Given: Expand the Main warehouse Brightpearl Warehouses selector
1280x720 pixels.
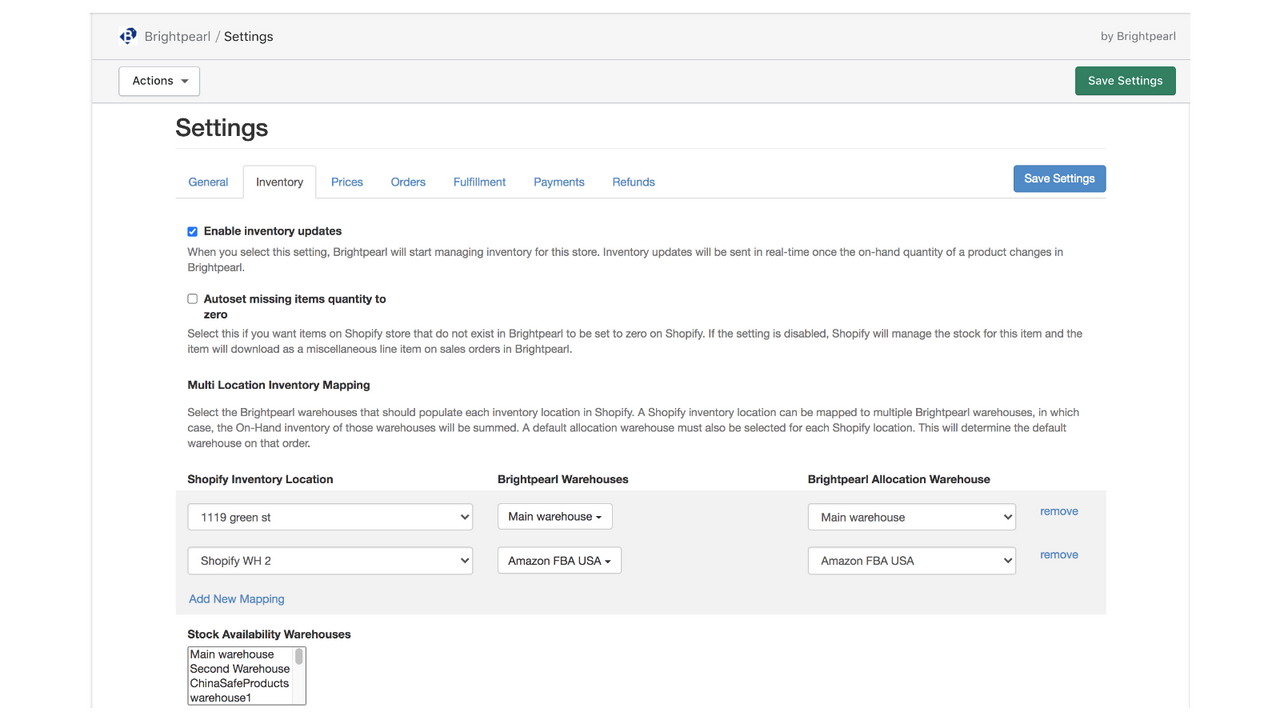Looking at the screenshot, I should coord(555,516).
